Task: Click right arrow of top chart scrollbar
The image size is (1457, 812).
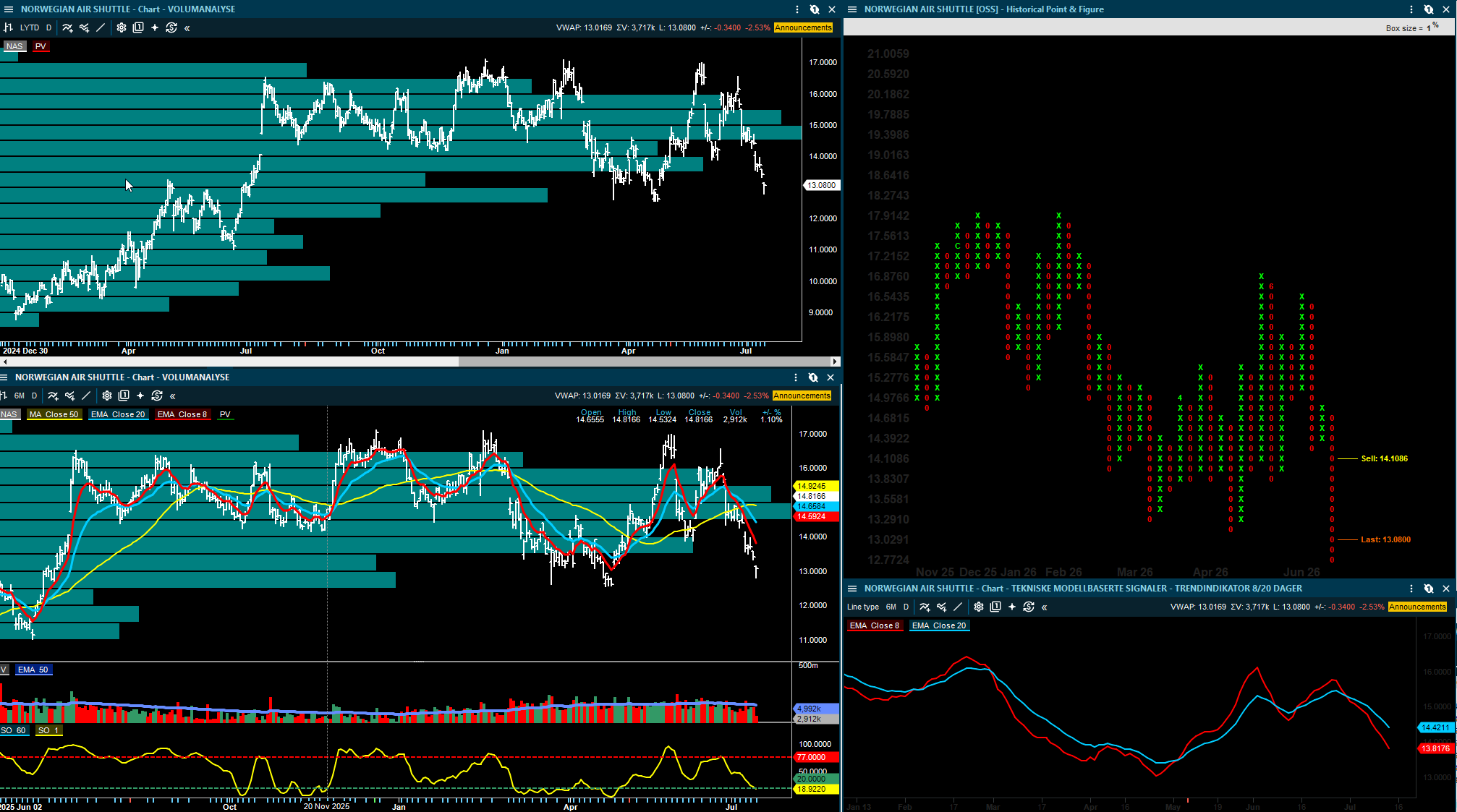Action: coord(835,362)
